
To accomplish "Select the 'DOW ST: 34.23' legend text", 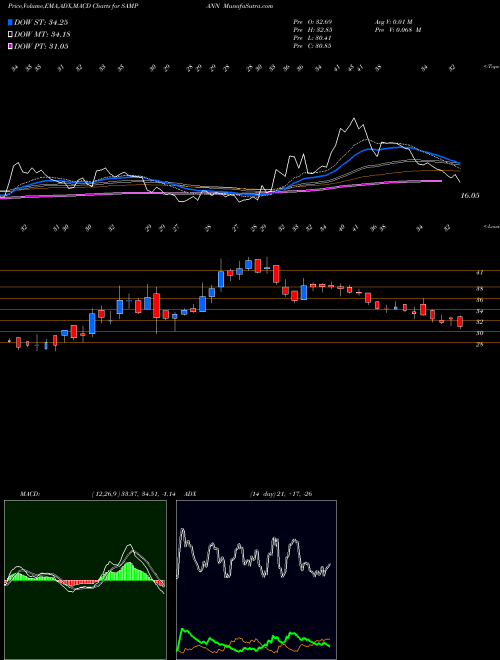I will (41, 22).
